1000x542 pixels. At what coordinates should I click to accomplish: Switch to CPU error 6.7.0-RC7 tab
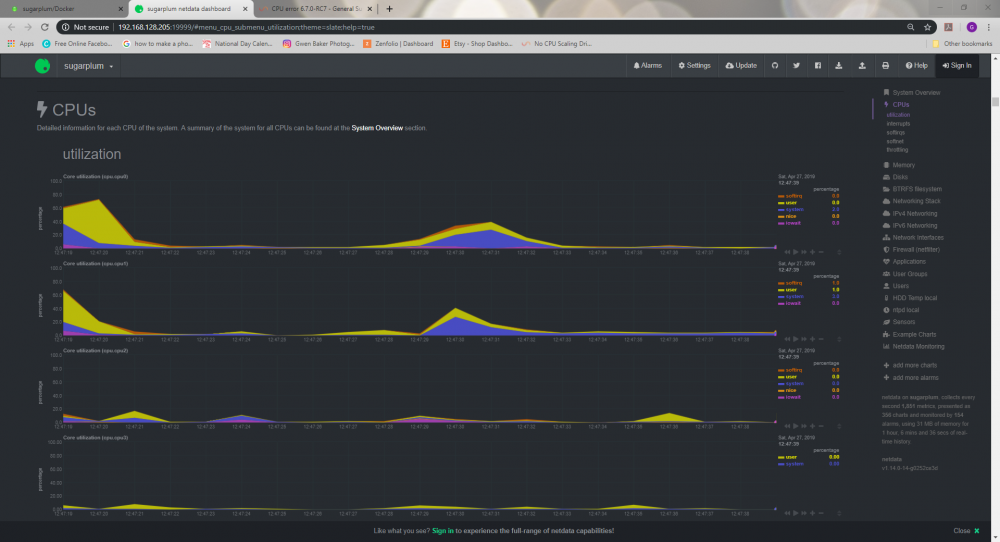tap(316, 9)
